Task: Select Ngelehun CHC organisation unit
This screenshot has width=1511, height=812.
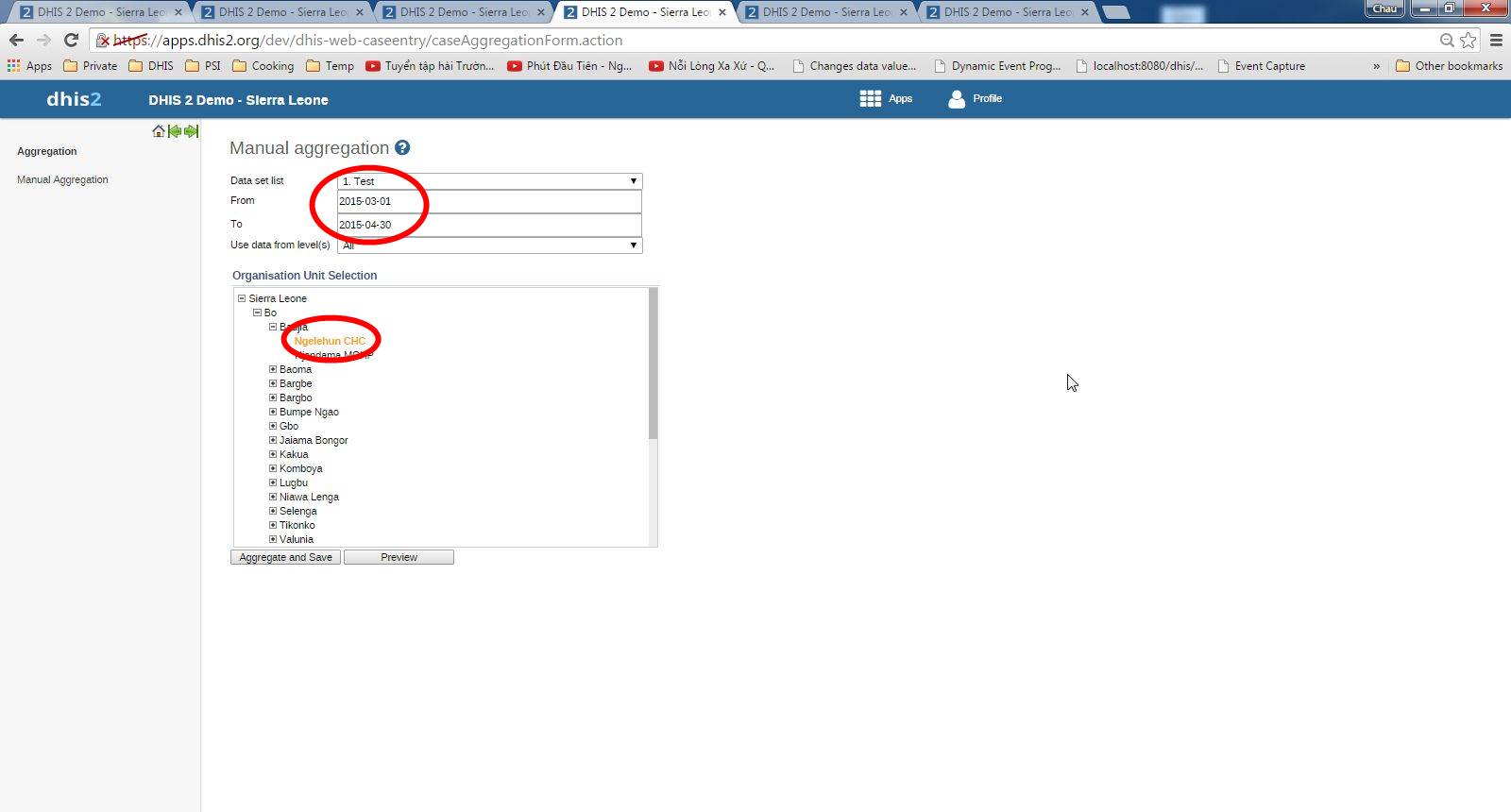Action: point(330,341)
